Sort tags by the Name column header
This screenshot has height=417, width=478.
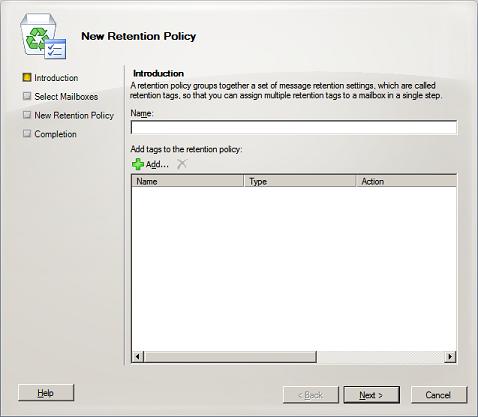coord(187,181)
